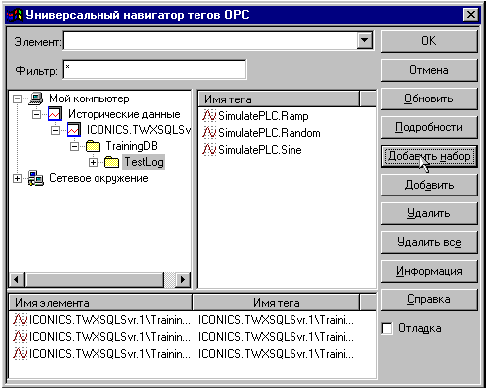The image size is (487, 389).
Task: Close the OPC tag navigator window
Action: [x=471, y=15]
